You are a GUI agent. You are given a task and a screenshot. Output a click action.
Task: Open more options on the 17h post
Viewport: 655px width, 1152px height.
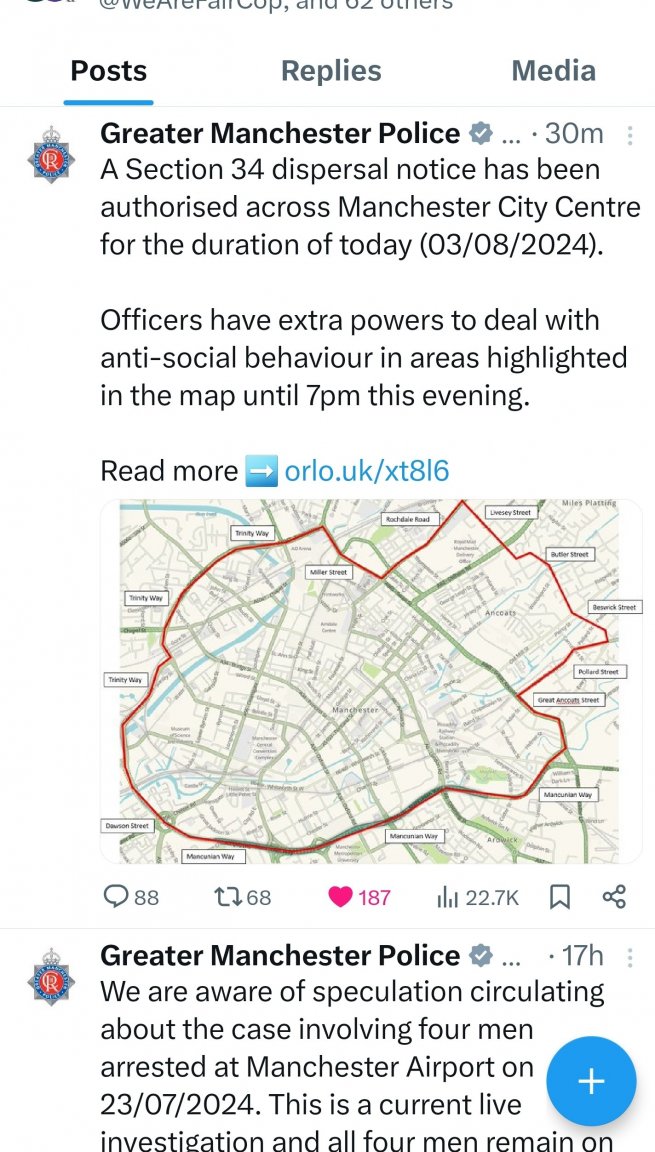pyautogui.click(x=630, y=957)
